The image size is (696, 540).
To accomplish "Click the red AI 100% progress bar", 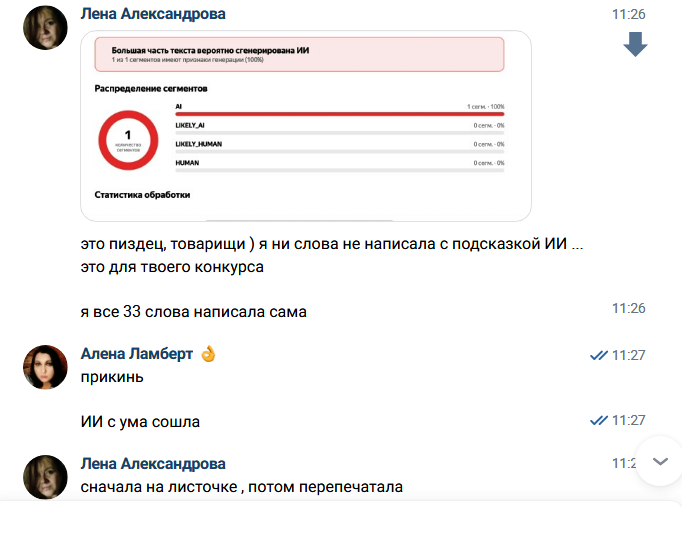I will 340,114.
